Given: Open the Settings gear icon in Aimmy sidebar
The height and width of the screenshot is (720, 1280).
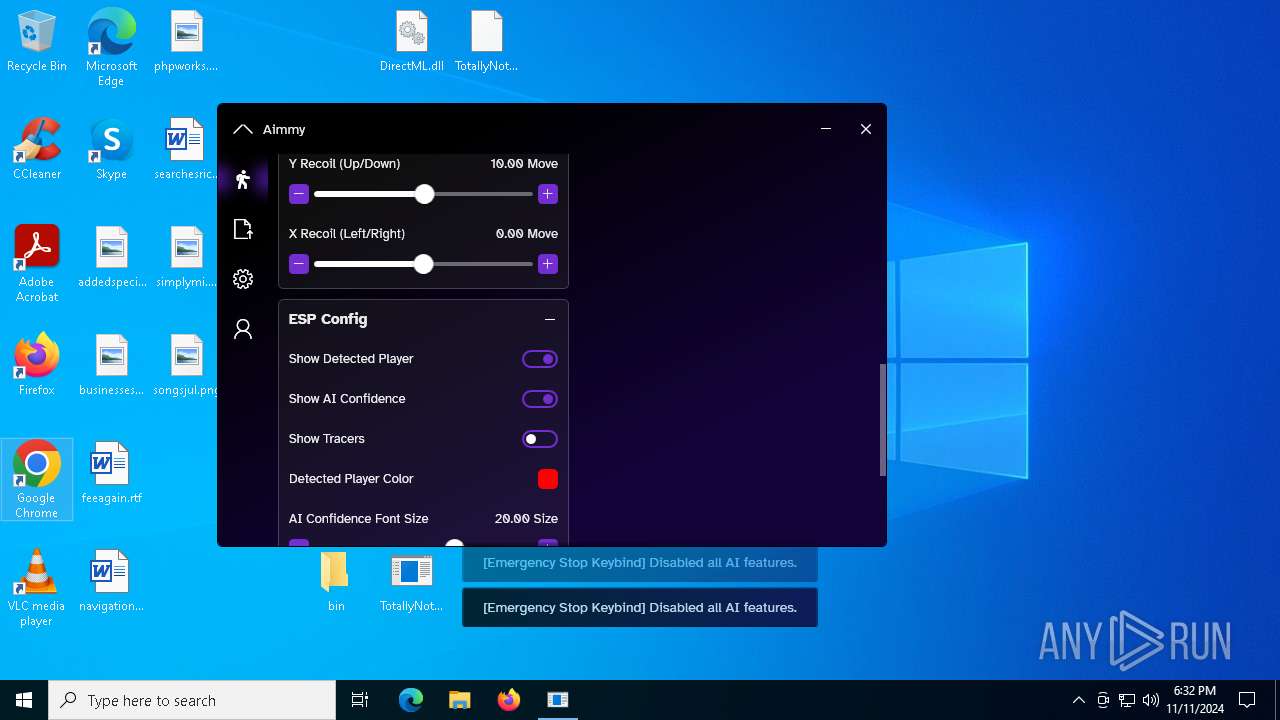Looking at the screenshot, I should point(243,279).
